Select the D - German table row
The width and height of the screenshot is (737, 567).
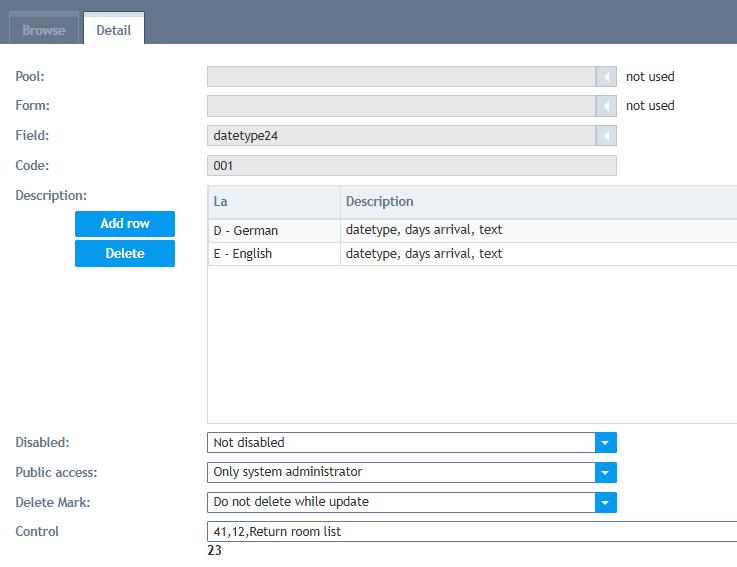[272, 231]
